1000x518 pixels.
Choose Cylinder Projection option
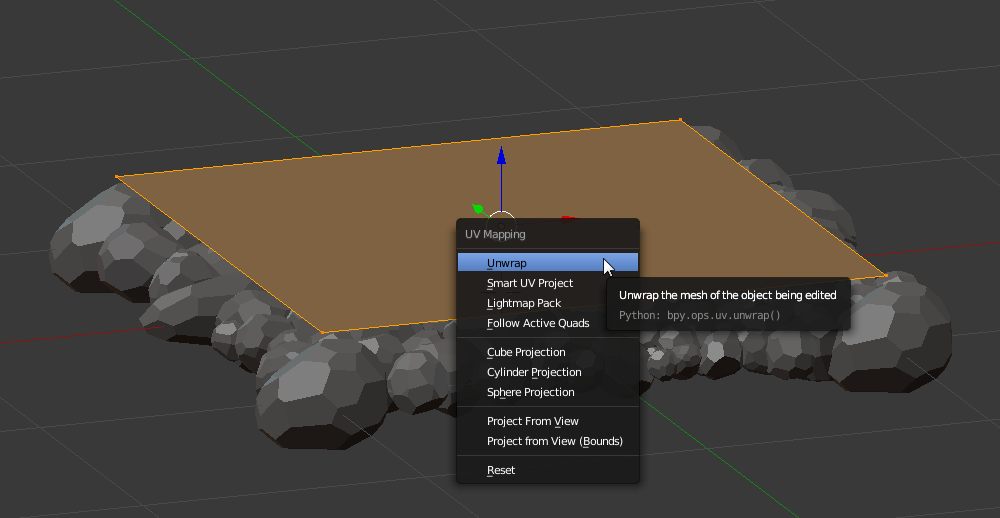coord(534,372)
